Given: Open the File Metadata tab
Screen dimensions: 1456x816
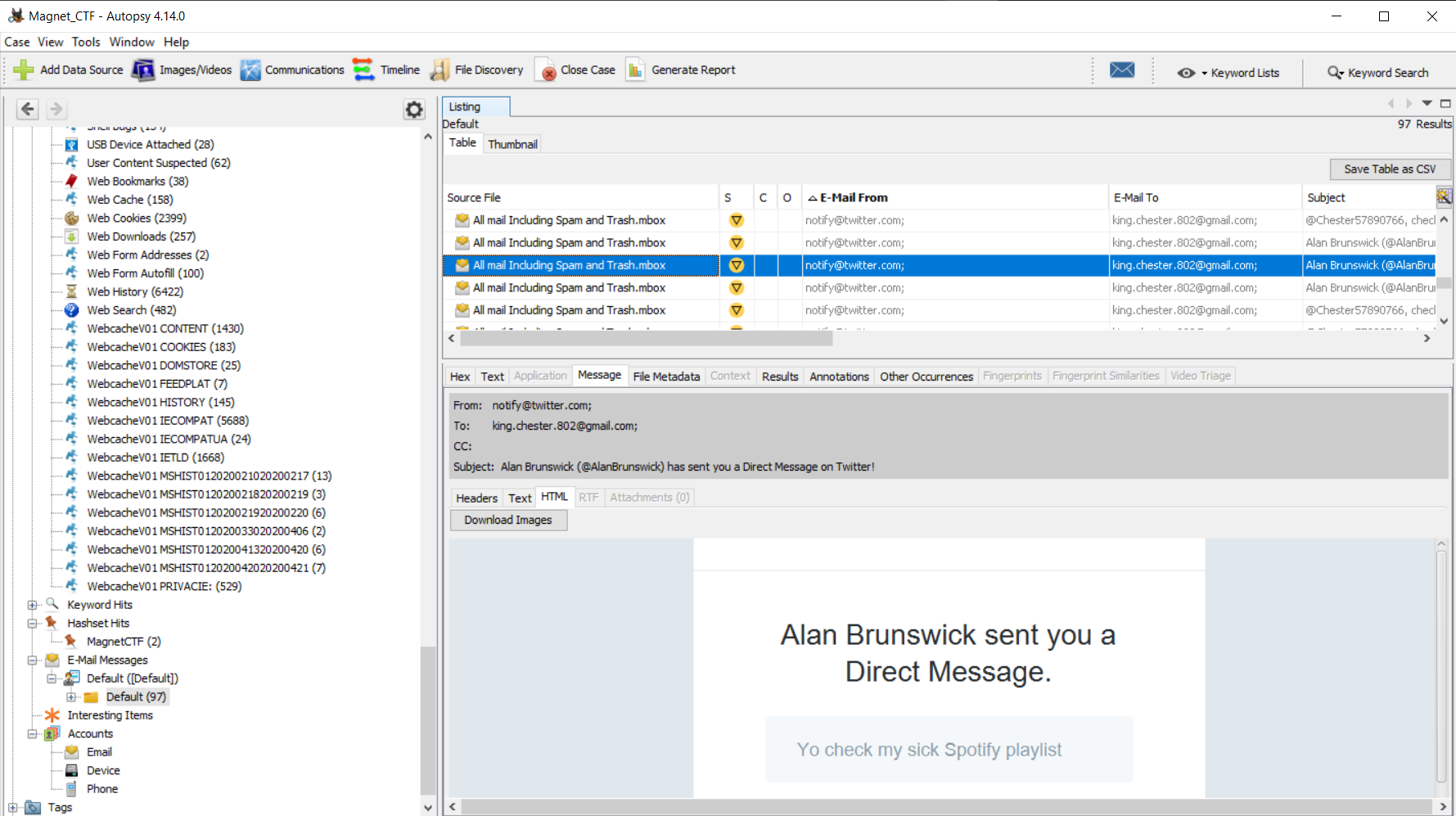Looking at the screenshot, I should click(666, 376).
